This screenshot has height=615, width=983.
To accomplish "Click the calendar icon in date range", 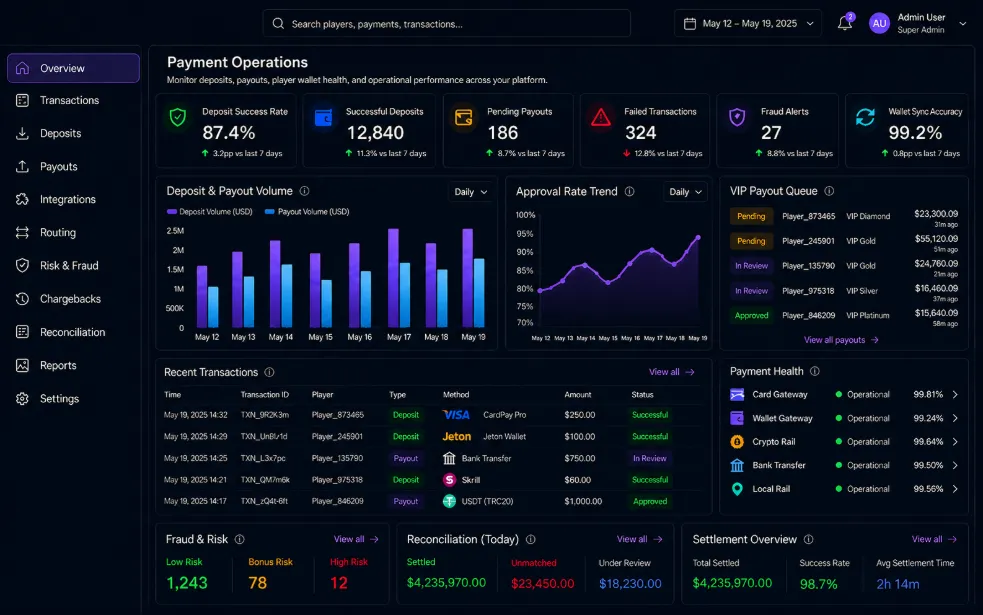I will tap(690, 23).
